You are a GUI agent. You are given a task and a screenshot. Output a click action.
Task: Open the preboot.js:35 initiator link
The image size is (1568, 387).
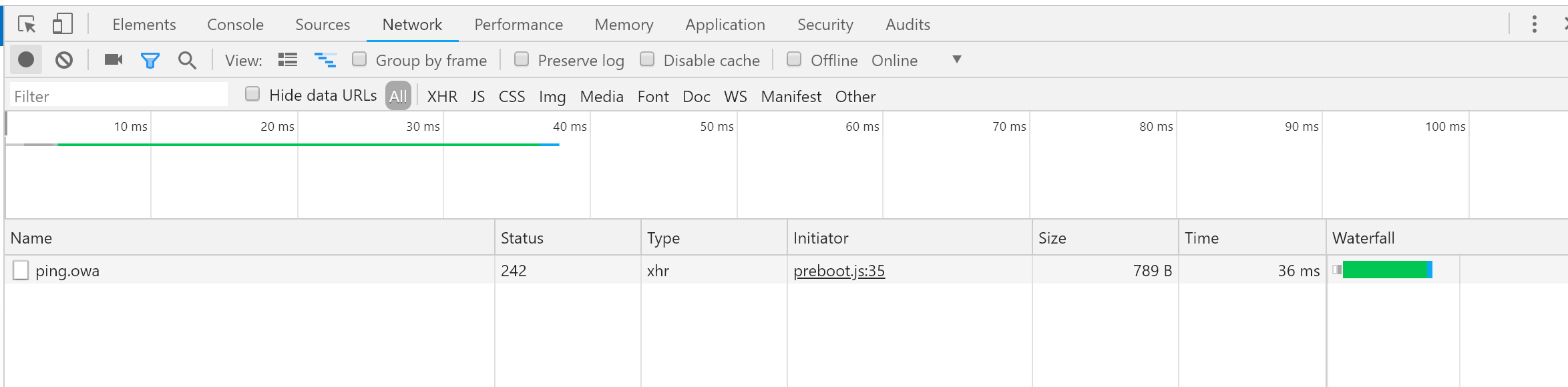point(839,271)
